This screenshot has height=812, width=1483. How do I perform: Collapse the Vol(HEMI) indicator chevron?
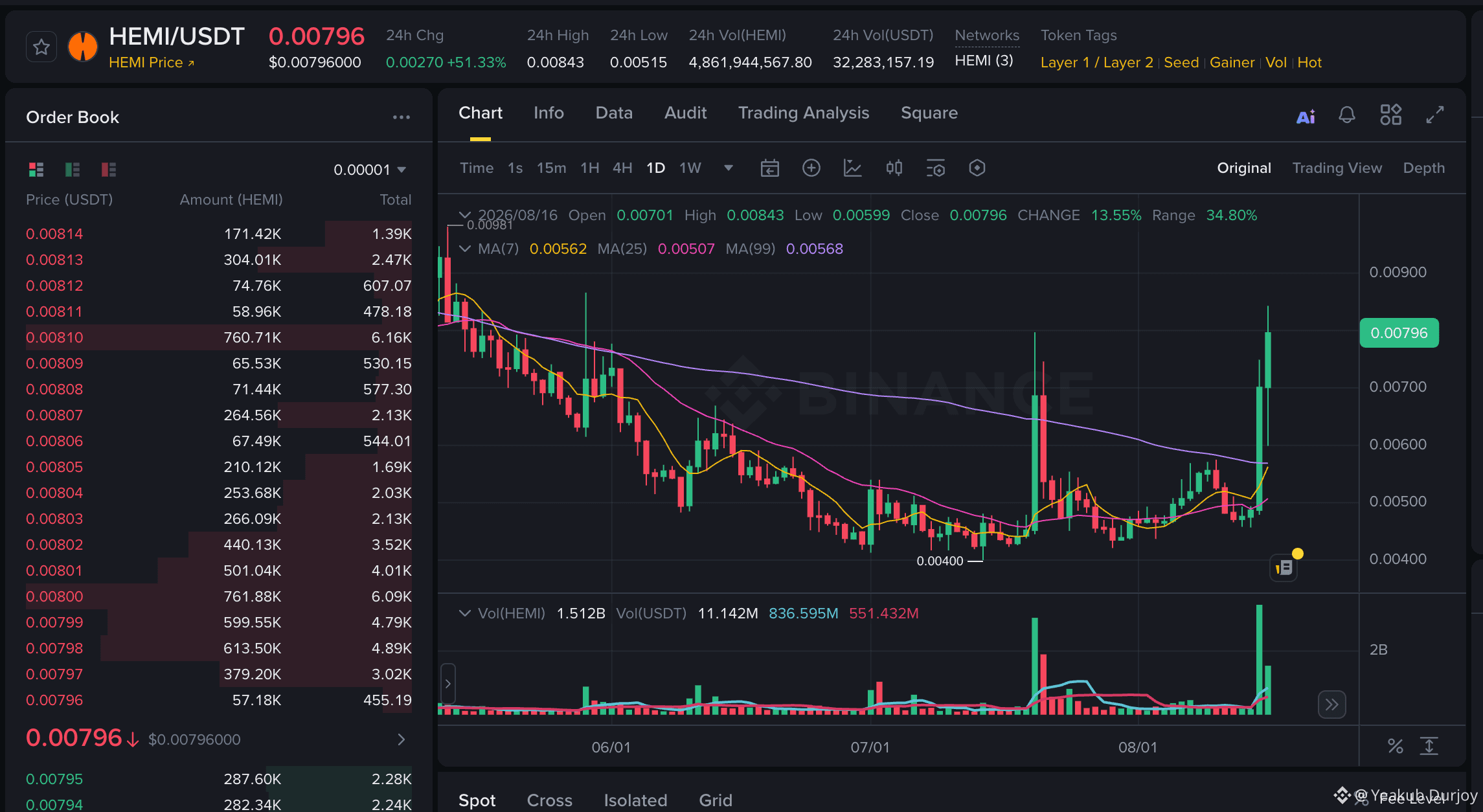[x=464, y=613]
